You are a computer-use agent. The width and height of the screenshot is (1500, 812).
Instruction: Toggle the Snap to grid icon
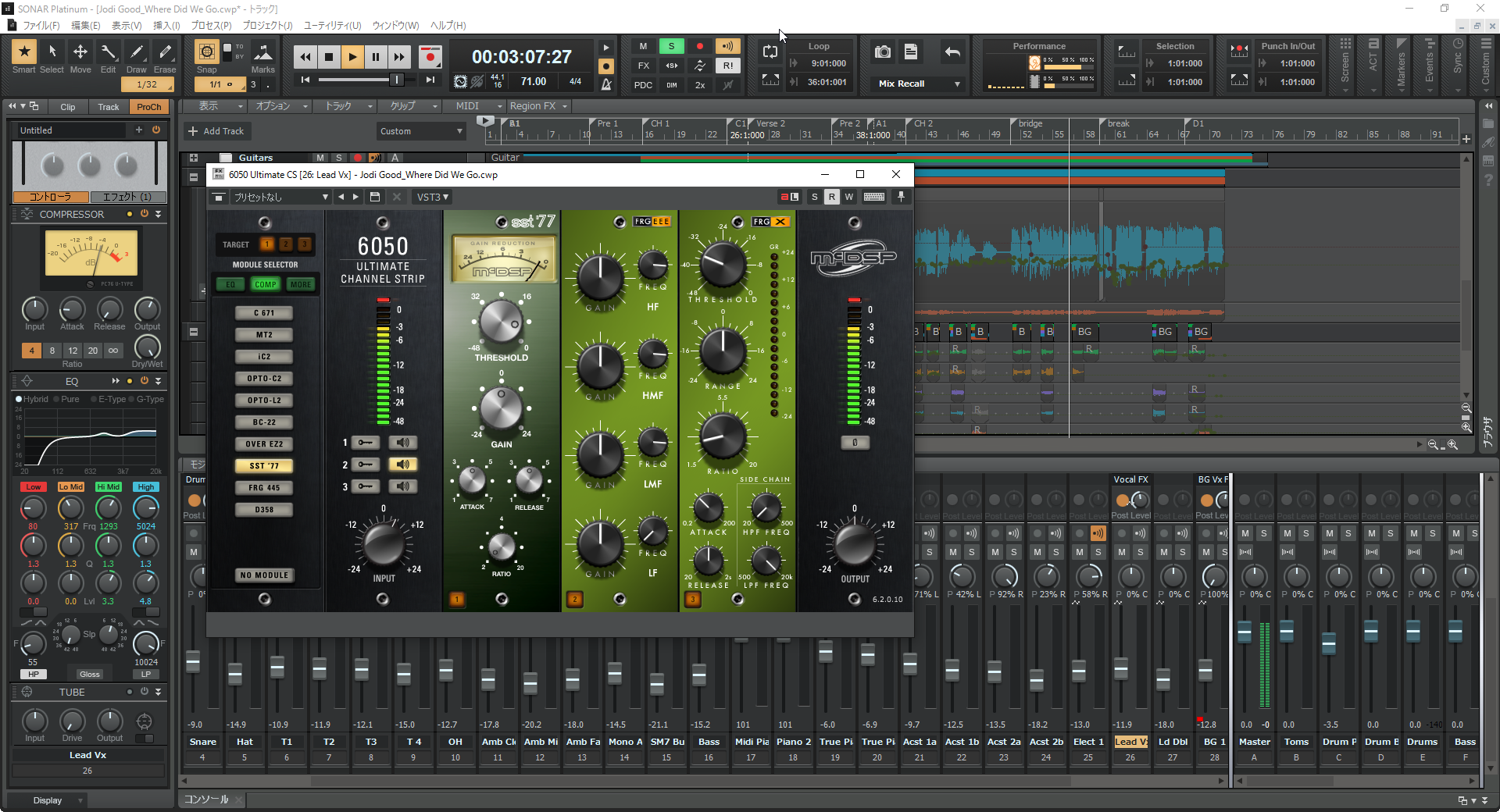[x=206, y=52]
